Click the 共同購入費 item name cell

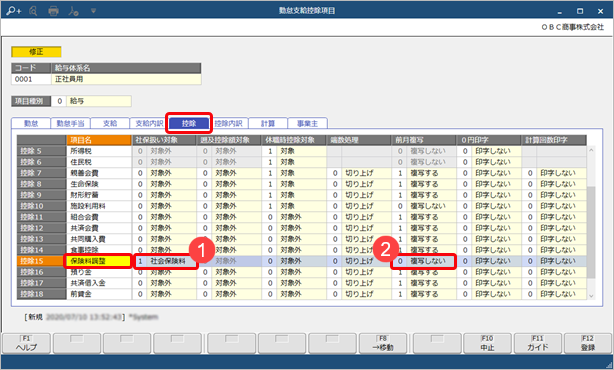(99, 239)
